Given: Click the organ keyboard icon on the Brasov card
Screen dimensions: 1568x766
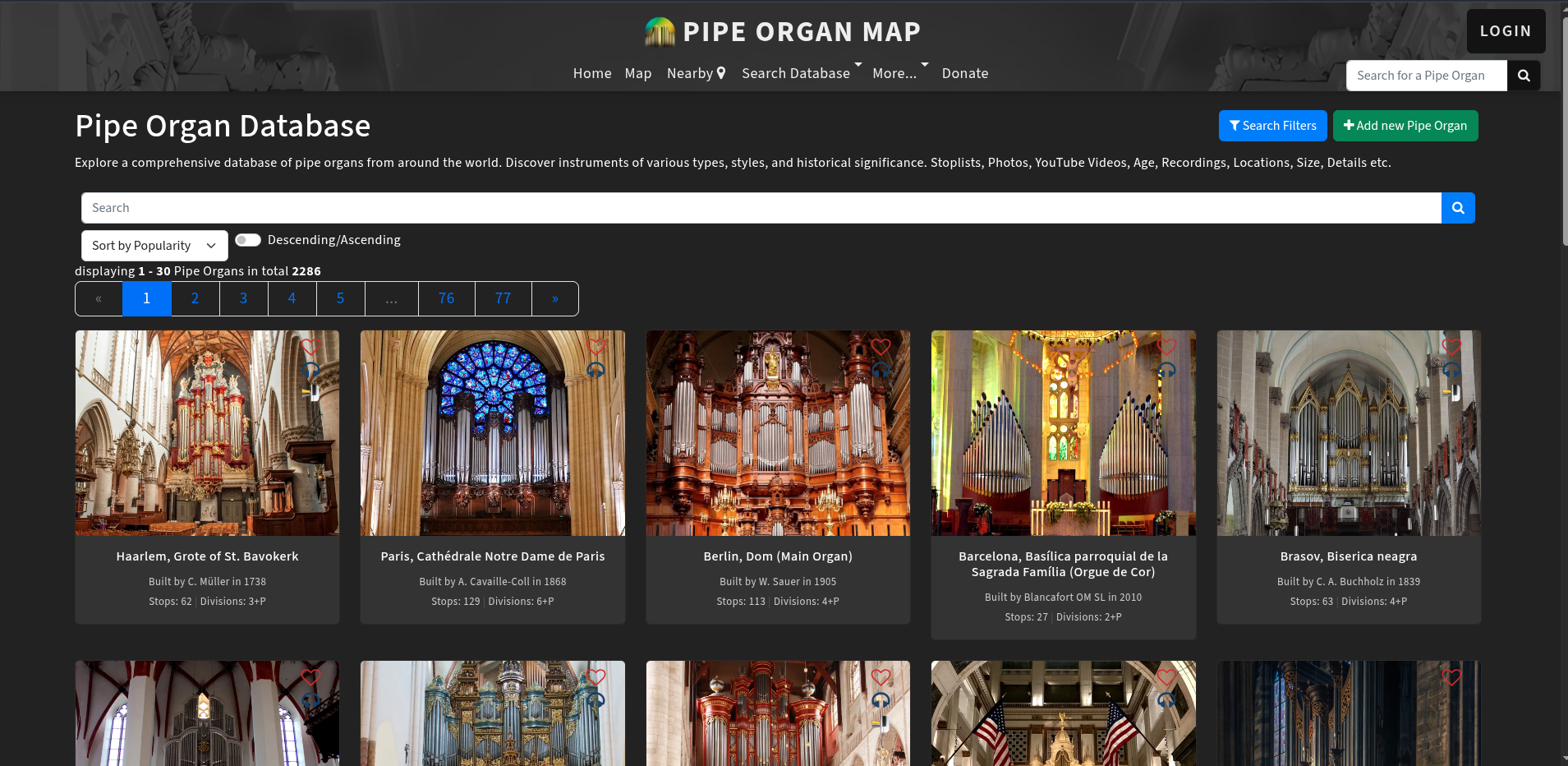Looking at the screenshot, I should pyautogui.click(x=1452, y=392).
